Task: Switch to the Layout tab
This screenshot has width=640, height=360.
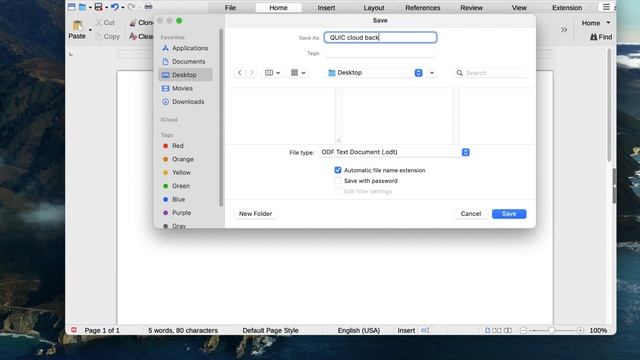Action: 374,7
